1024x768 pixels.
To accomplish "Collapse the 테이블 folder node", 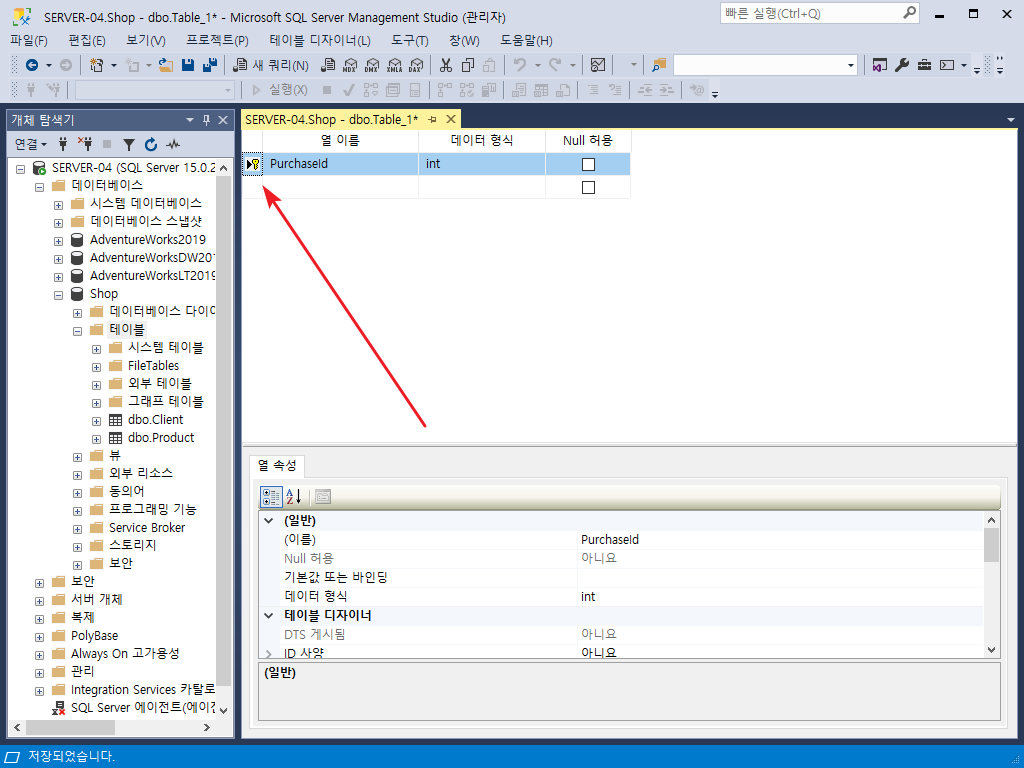I will tap(77, 330).
